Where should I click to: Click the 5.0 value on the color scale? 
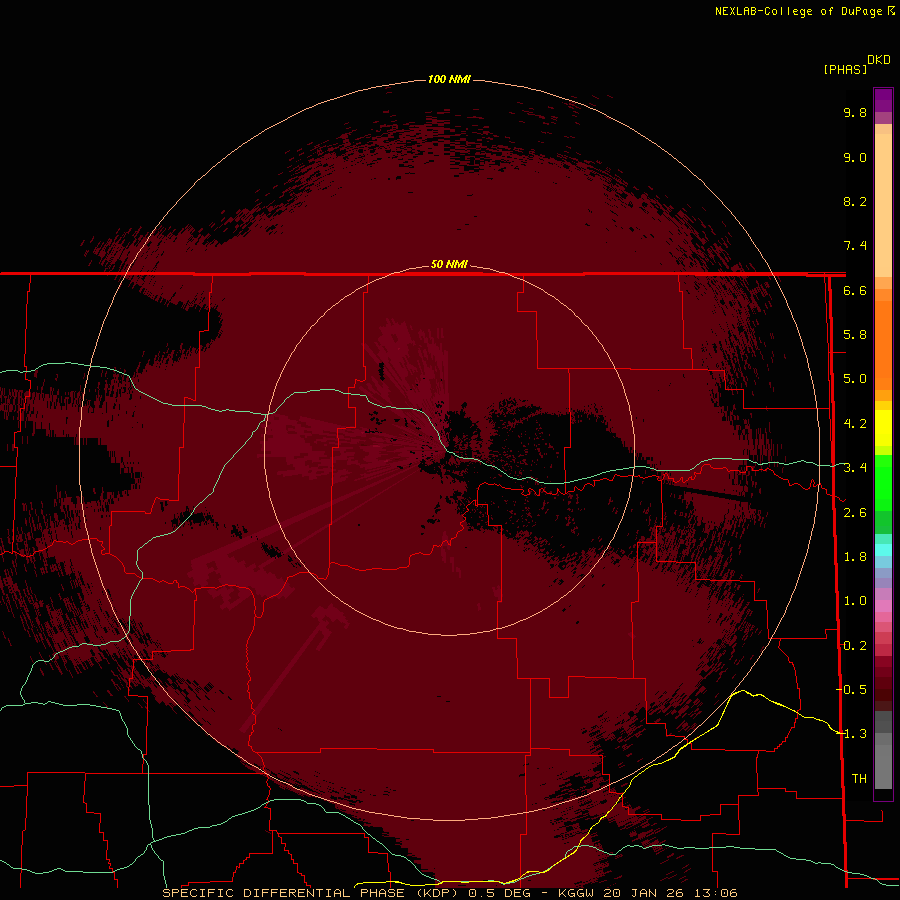coord(855,379)
